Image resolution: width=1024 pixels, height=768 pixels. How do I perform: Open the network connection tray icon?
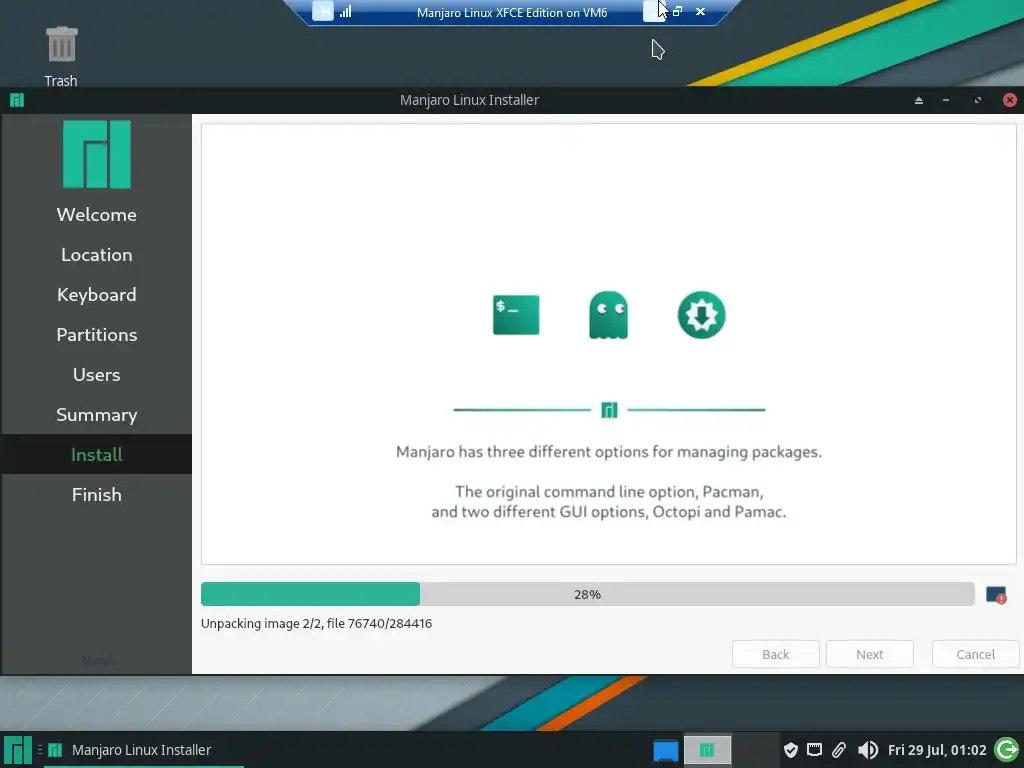click(x=814, y=750)
